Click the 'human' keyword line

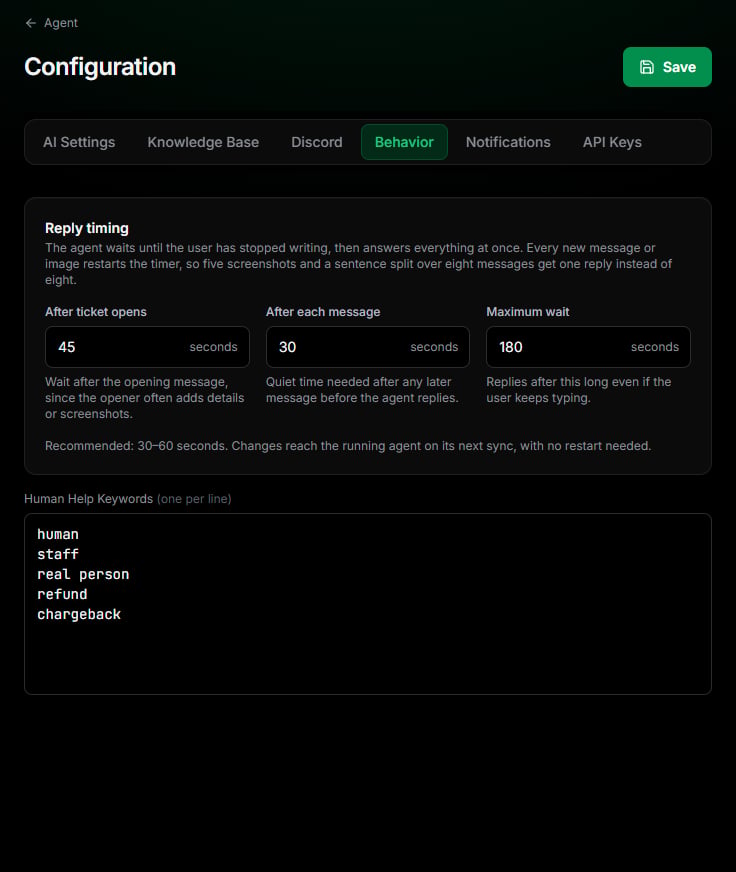(58, 534)
